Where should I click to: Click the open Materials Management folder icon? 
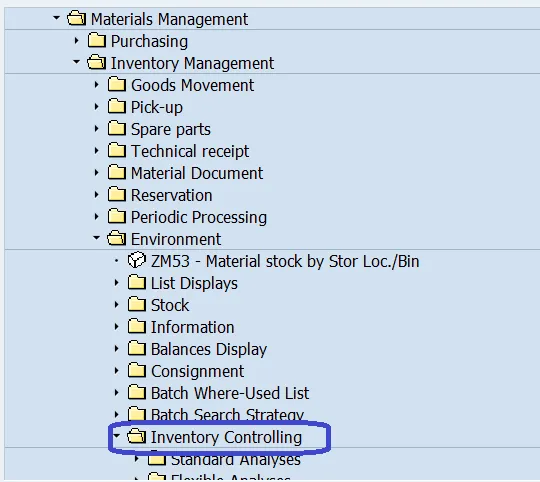(76, 18)
